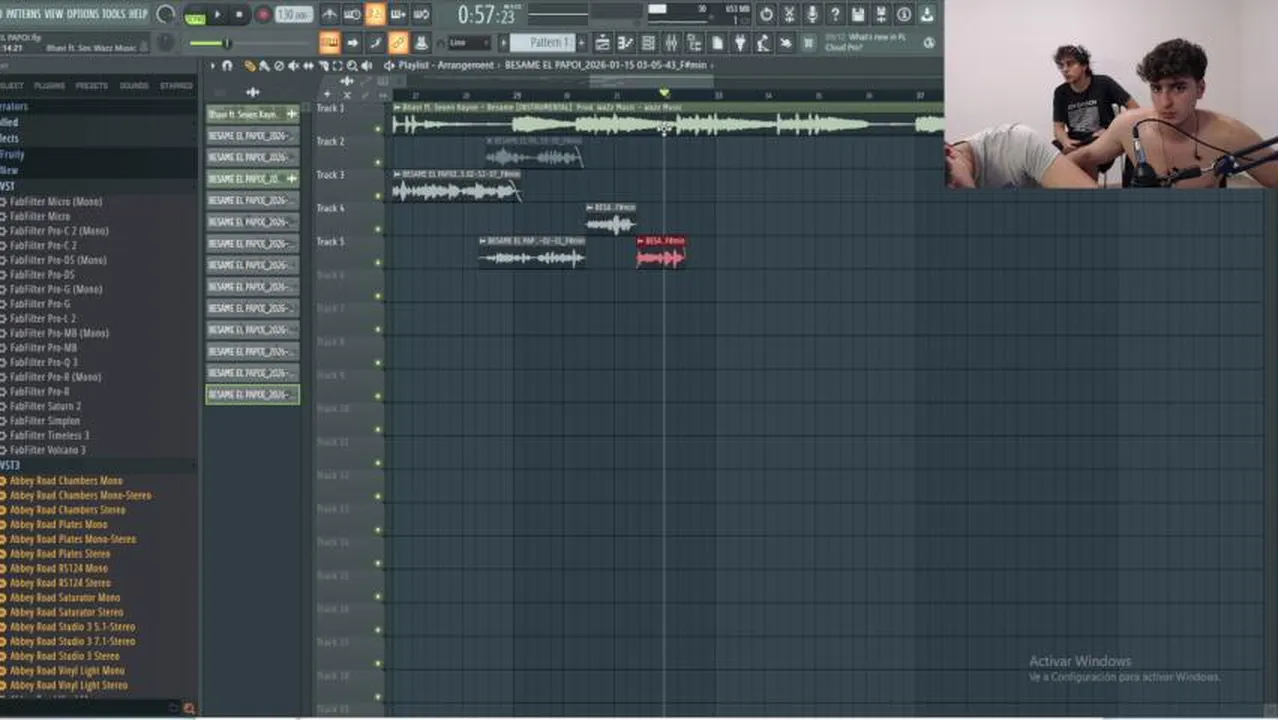Open the OPTIONS menu

[83, 13]
